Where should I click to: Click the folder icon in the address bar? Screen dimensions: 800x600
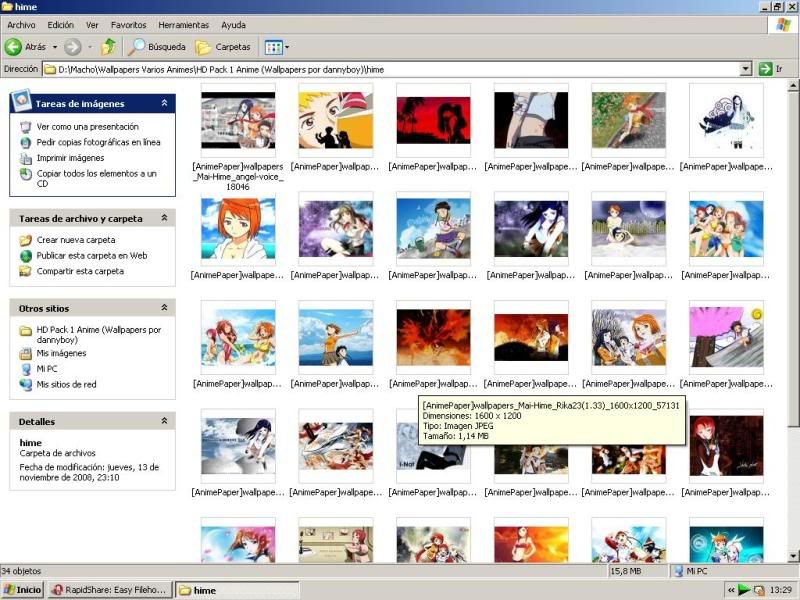point(50,69)
